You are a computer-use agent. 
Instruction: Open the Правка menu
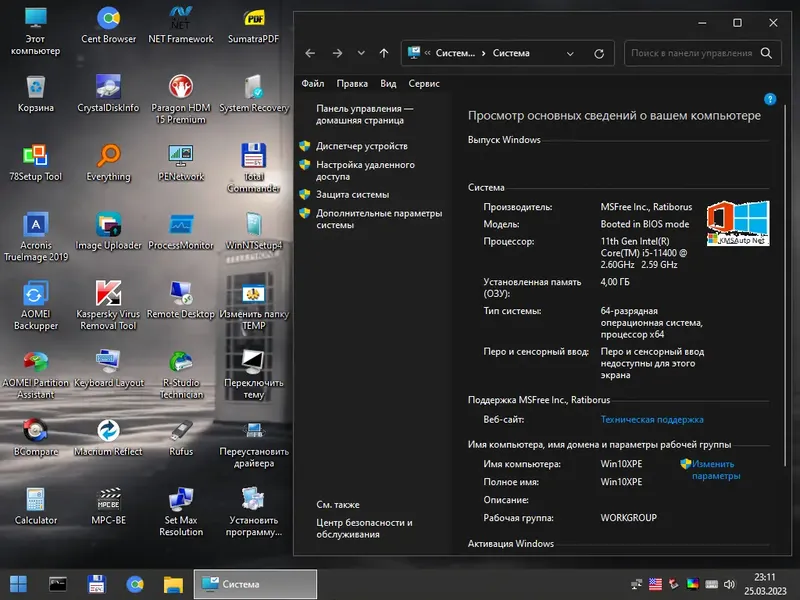point(352,84)
